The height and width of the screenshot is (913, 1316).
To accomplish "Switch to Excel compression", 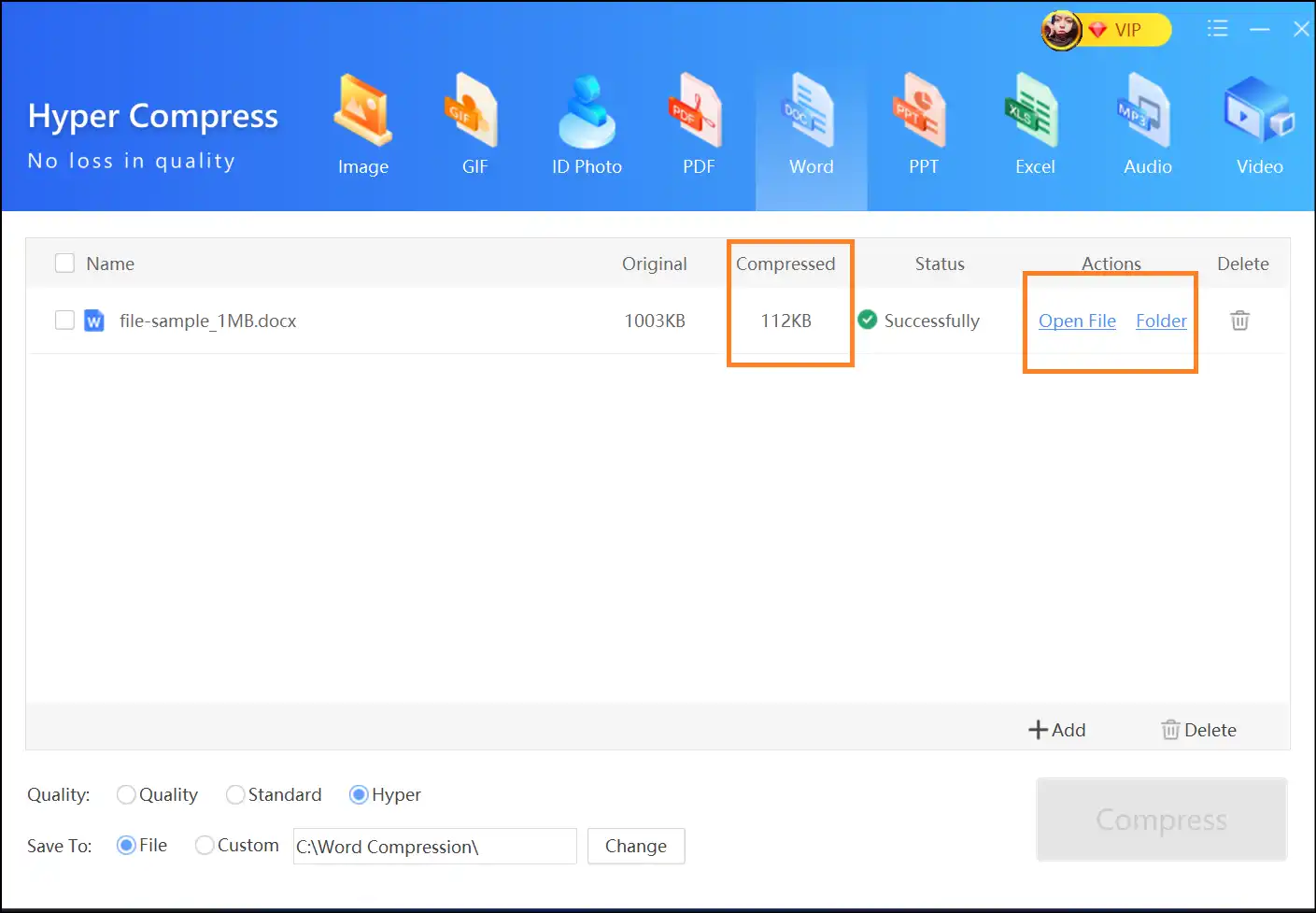I will [x=1035, y=125].
